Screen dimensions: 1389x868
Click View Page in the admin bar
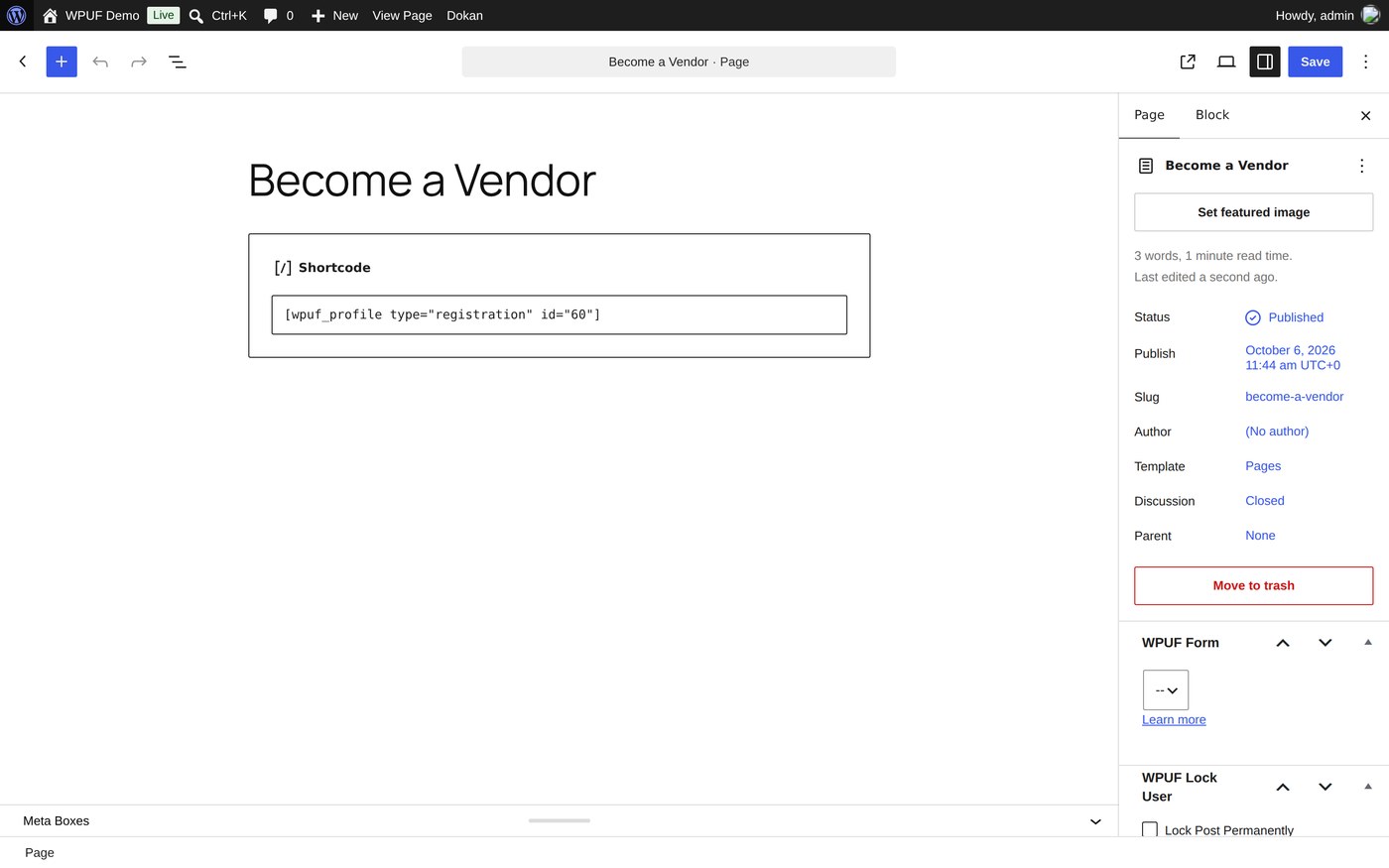pos(402,15)
